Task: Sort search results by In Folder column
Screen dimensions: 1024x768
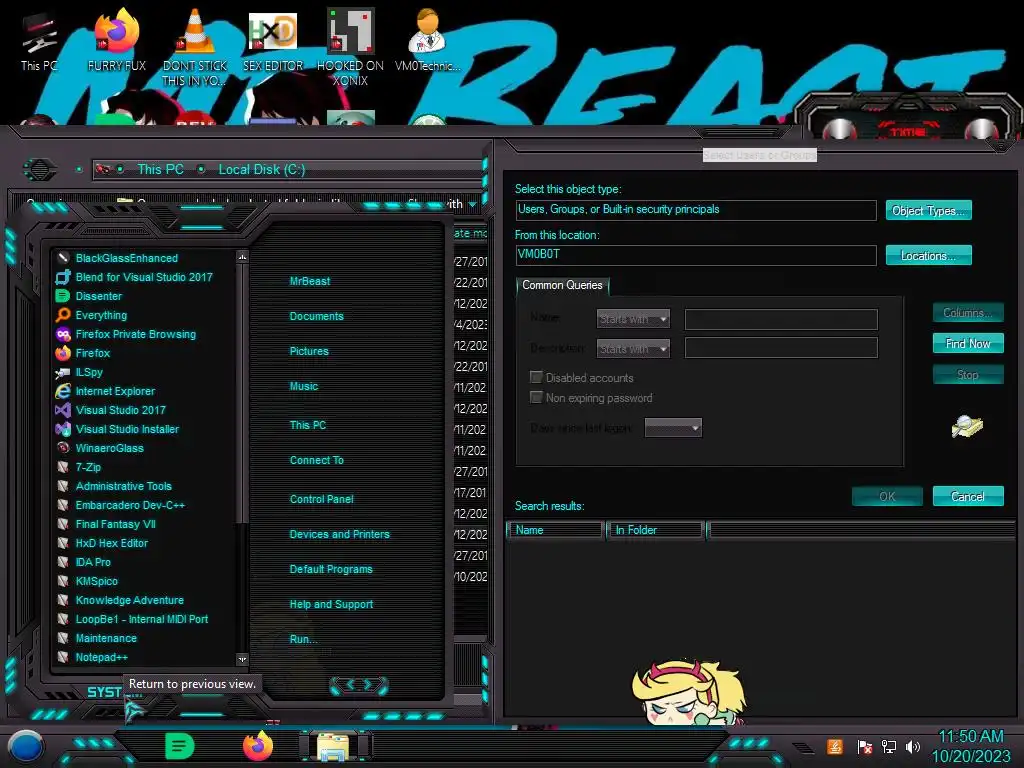Action: (655, 530)
